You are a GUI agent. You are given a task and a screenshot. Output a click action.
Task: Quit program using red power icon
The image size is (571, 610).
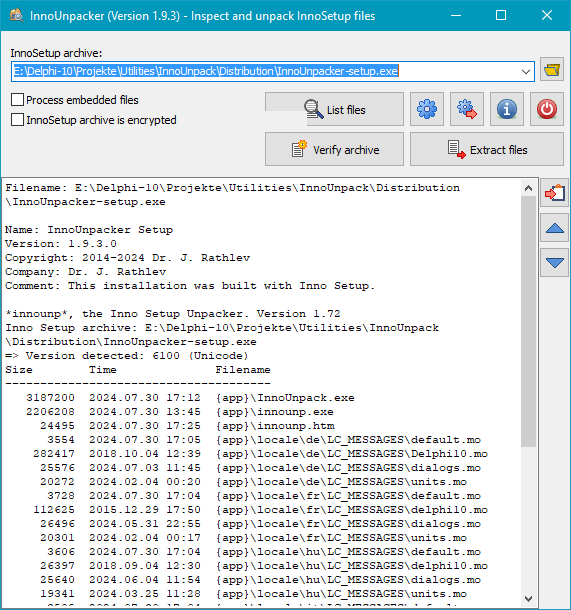point(547,109)
